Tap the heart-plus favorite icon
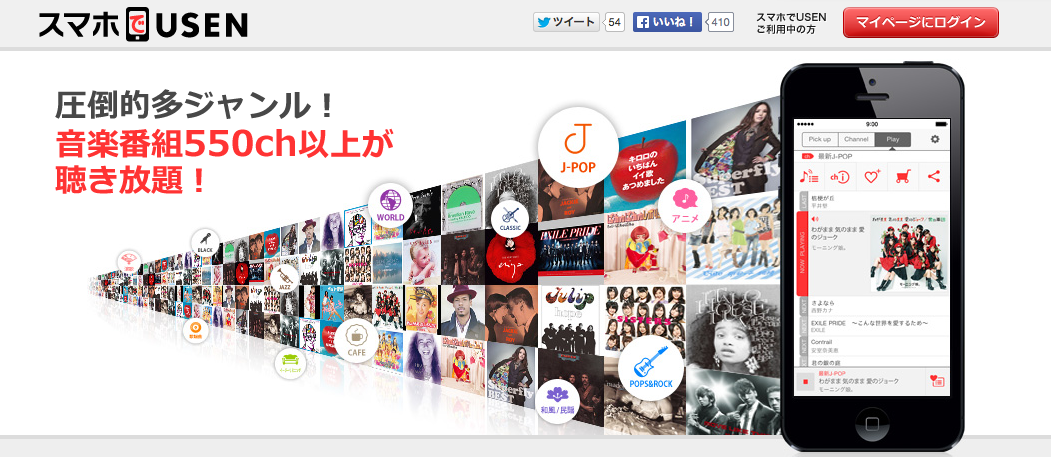The width and height of the screenshot is (1051, 457). pos(871,177)
